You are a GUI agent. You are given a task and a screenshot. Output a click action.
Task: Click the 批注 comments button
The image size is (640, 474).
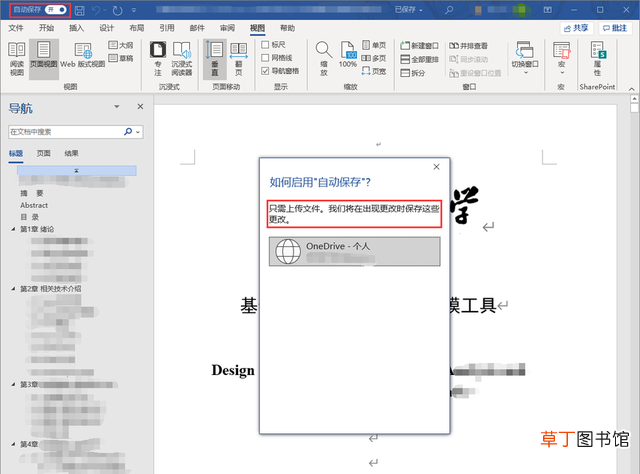tap(615, 28)
